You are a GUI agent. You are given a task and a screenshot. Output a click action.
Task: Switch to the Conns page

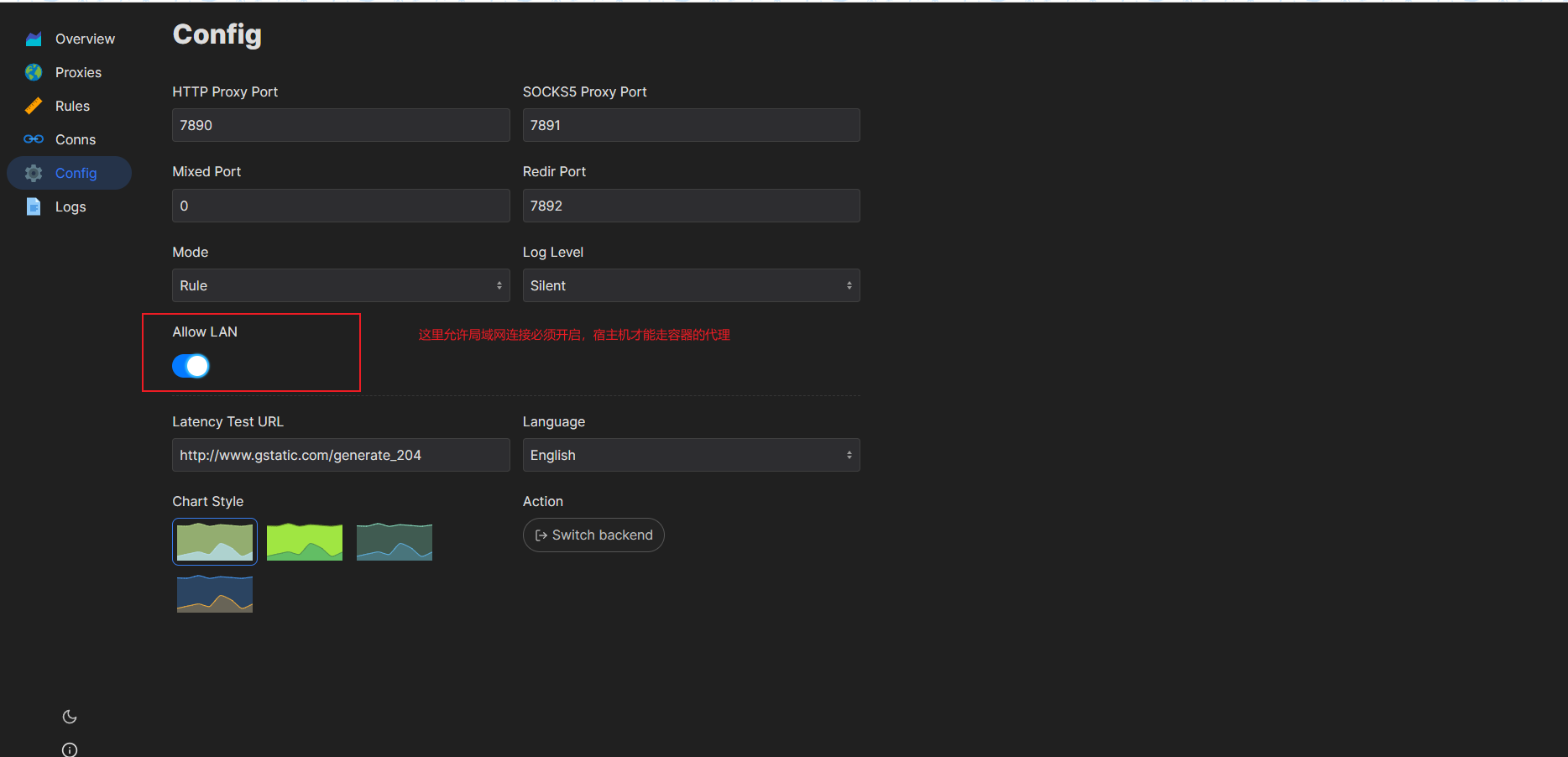[69, 139]
